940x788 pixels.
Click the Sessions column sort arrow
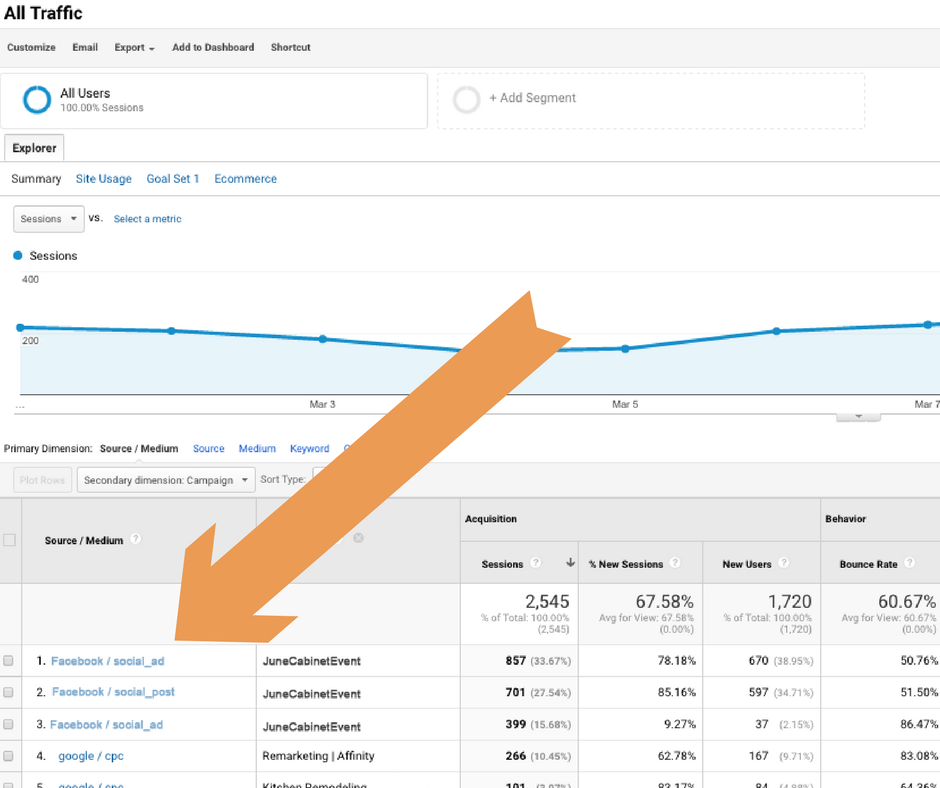click(570, 564)
